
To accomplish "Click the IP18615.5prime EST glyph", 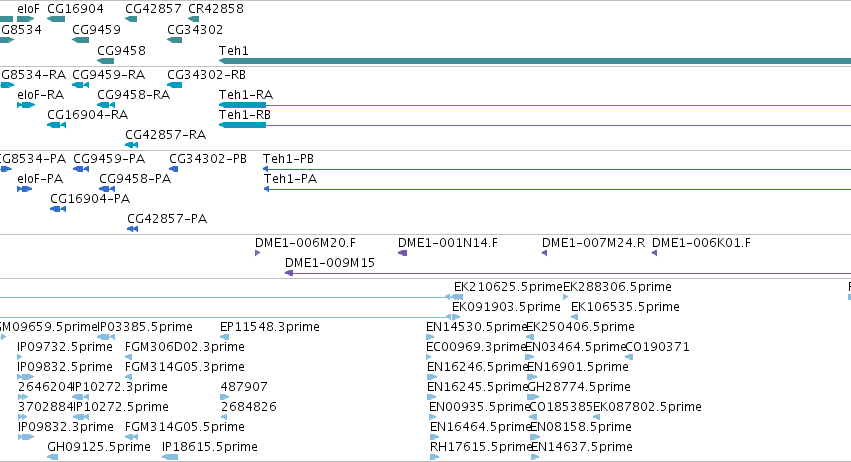I will (x=170, y=457).
